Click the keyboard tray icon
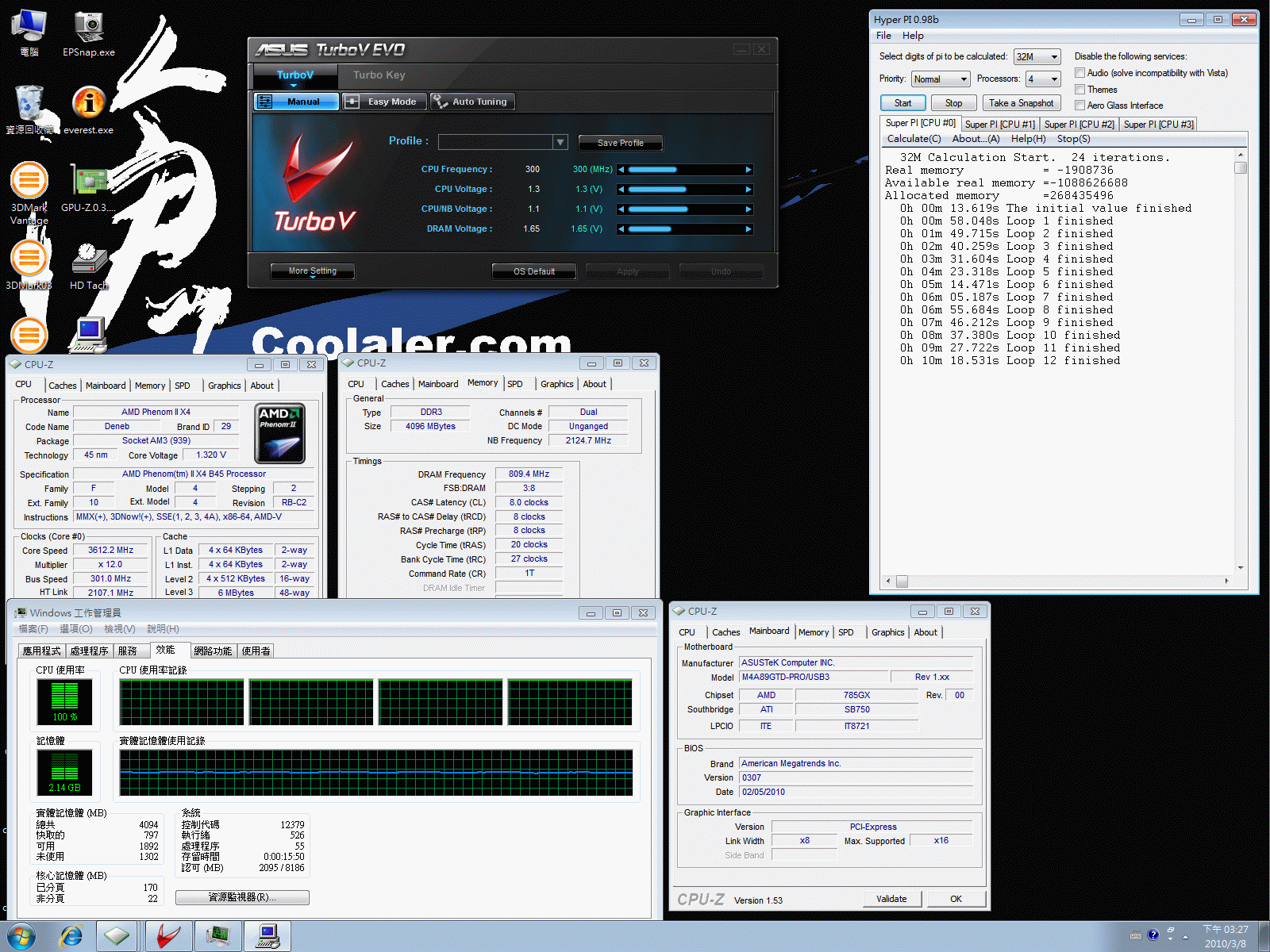The image size is (1270, 952). [x=1136, y=935]
